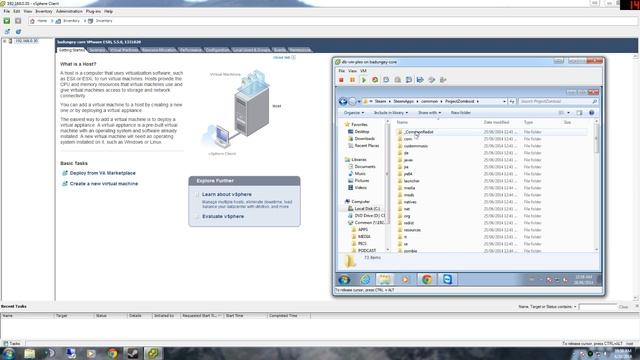Screen dimensions: 640x360
Task: Click Learn about vSphere link
Action: pyautogui.click(x=227, y=194)
